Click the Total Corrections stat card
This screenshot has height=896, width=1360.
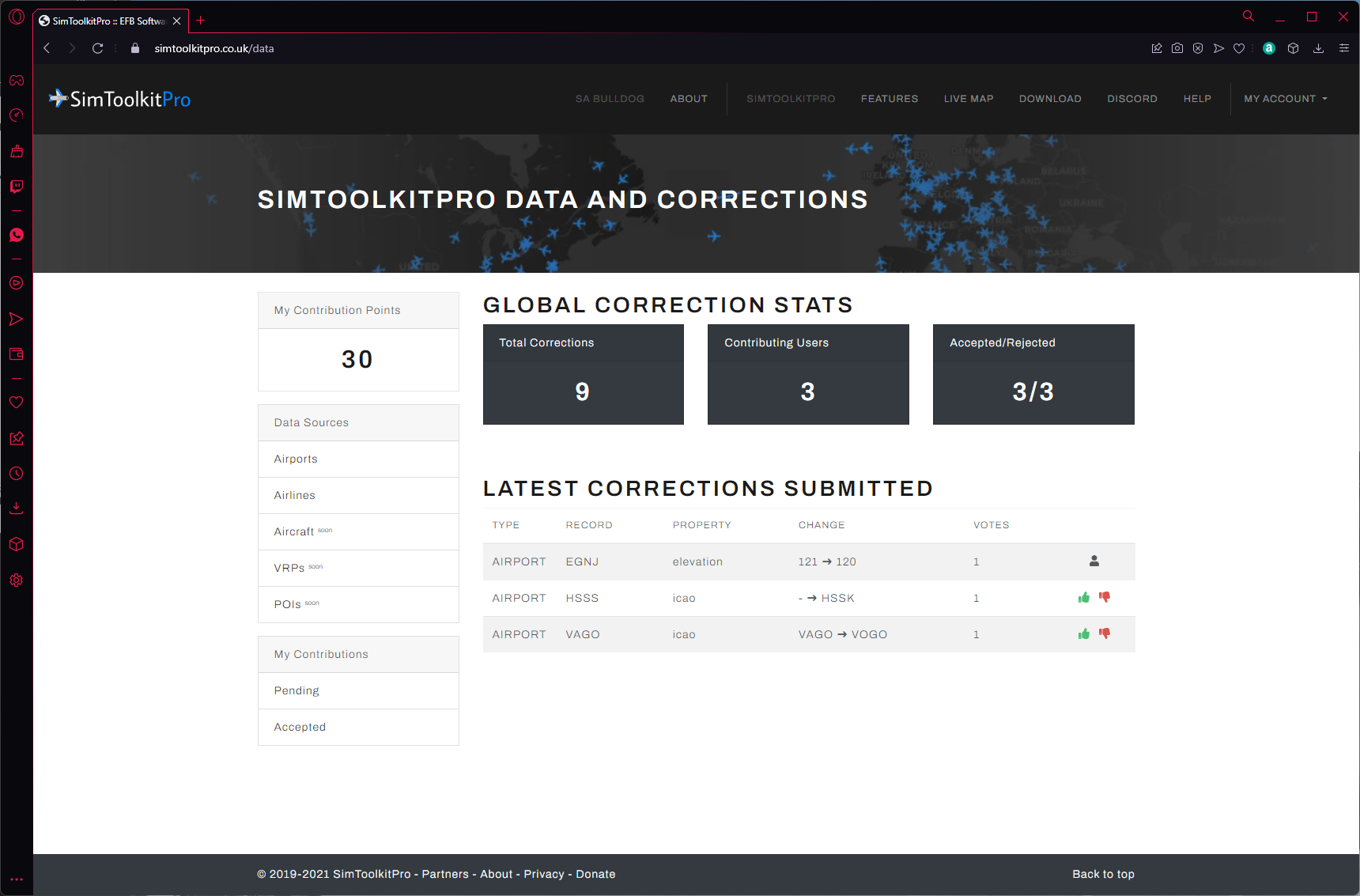pyautogui.click(x=584, y=374)
